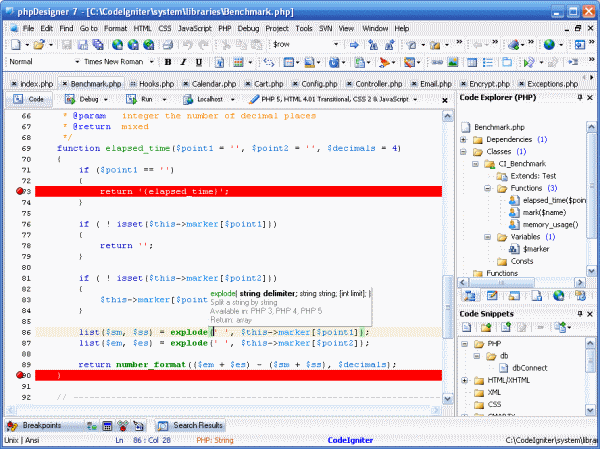Click the Italic formatting icon
Image resolution: width=600 pixels, height=449 pixels.
(183, 62)
